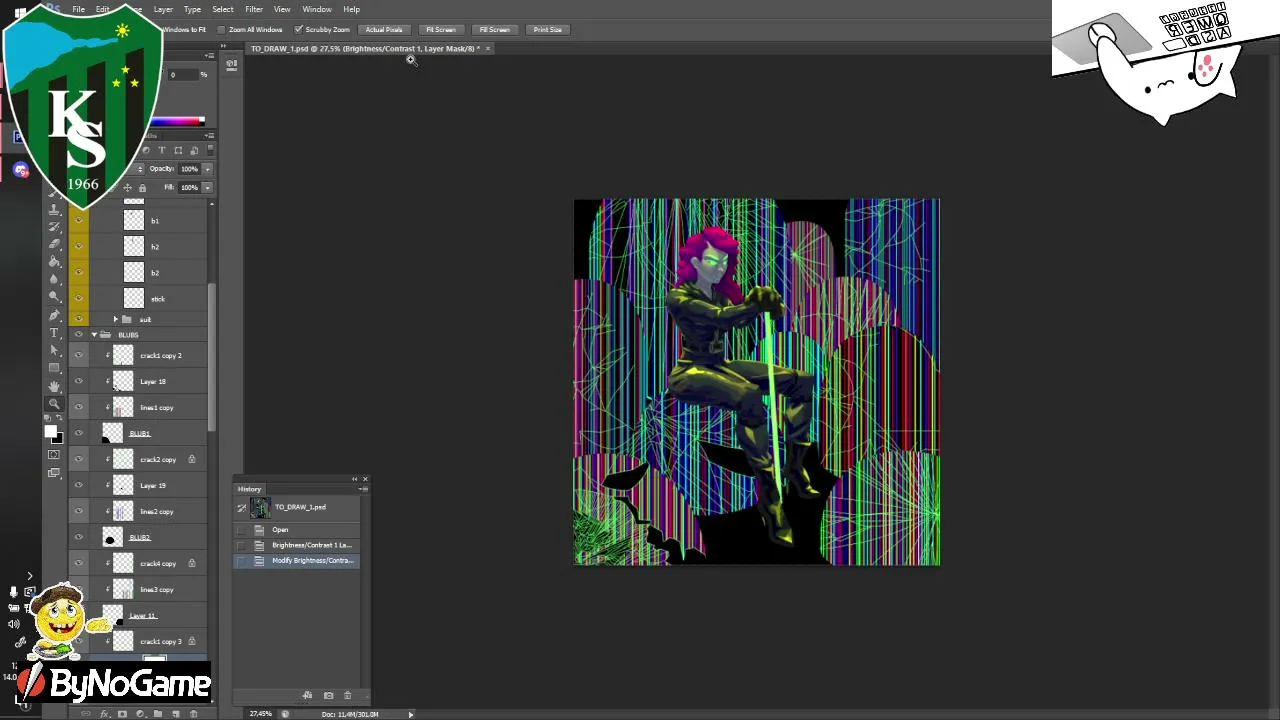Toggle the Zoom All Windows checkbox
The height and width of the screenshot is (720, 1280).
coord(221,30)
